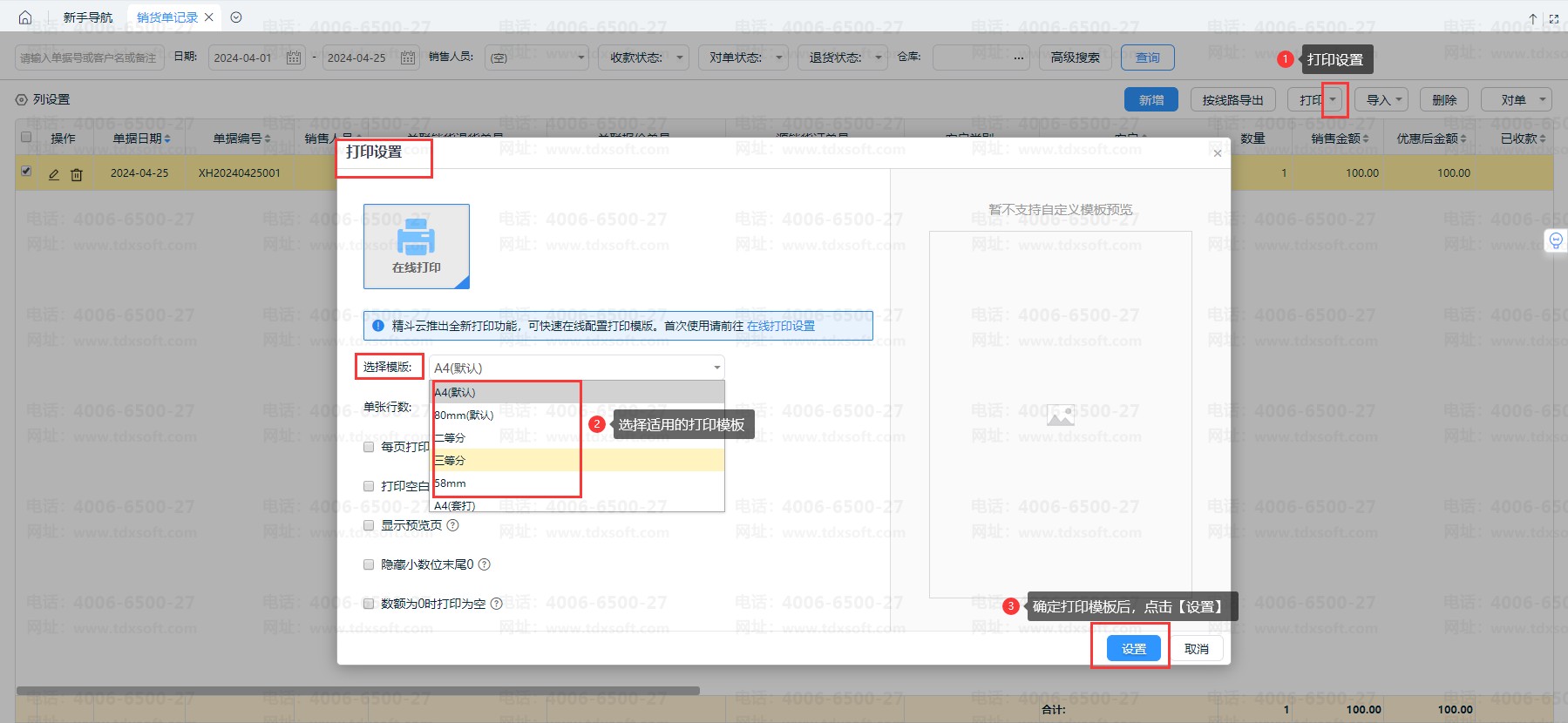Switch to 新手导航 tab

(88, 17)
